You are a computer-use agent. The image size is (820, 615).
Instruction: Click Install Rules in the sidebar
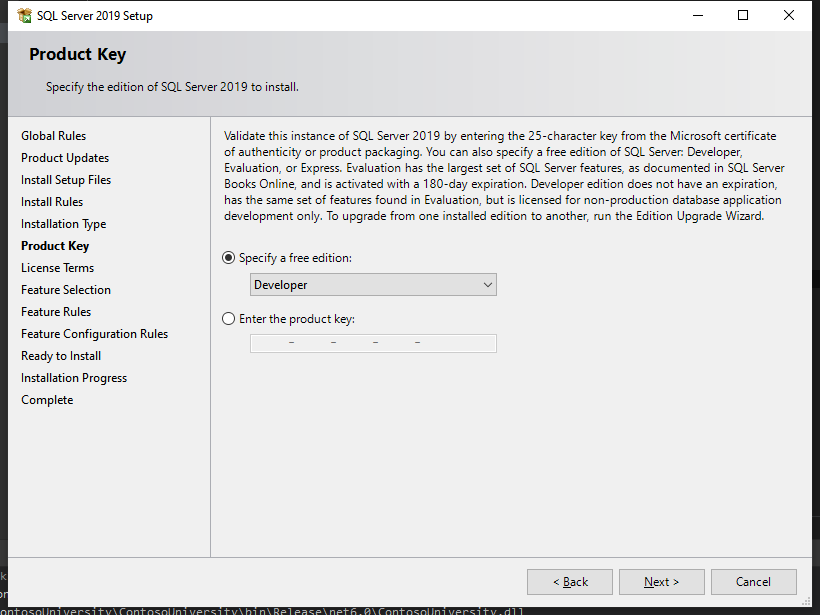(52, 202)
